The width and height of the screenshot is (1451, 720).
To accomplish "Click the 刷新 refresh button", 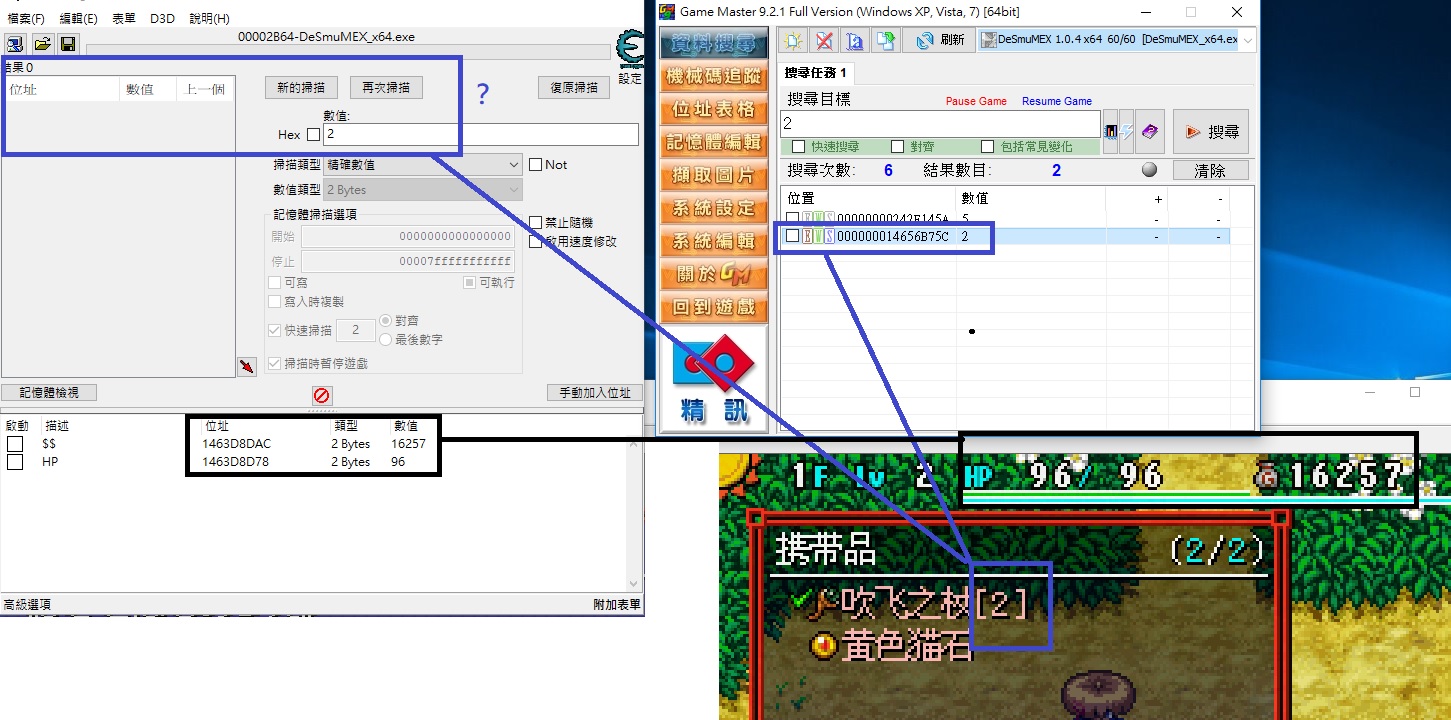I will coord(940,40).
